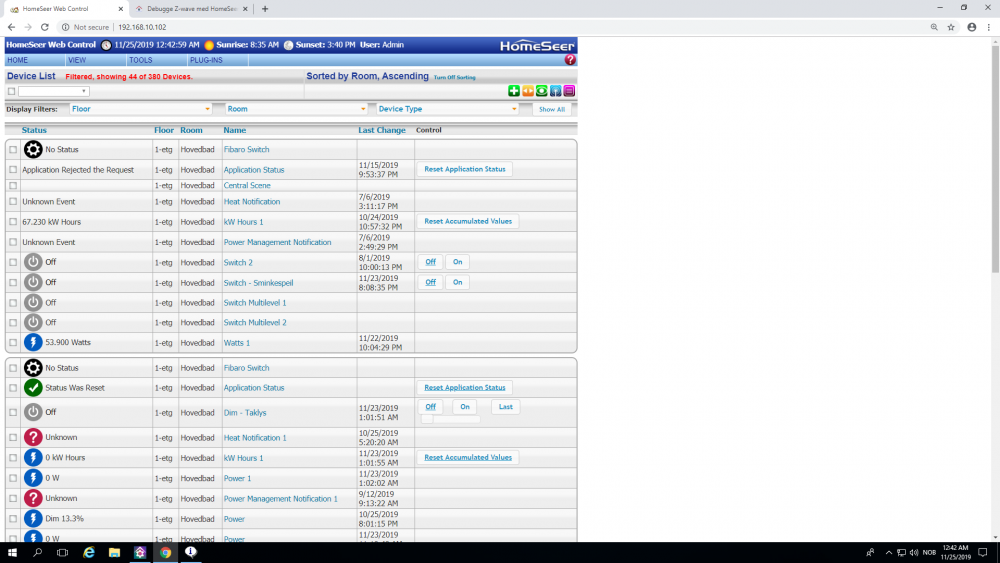The image size is (1000, 563).
Task: Click the power icon in Switch Multilevel 1 row
Action: [x=33, y=302]
